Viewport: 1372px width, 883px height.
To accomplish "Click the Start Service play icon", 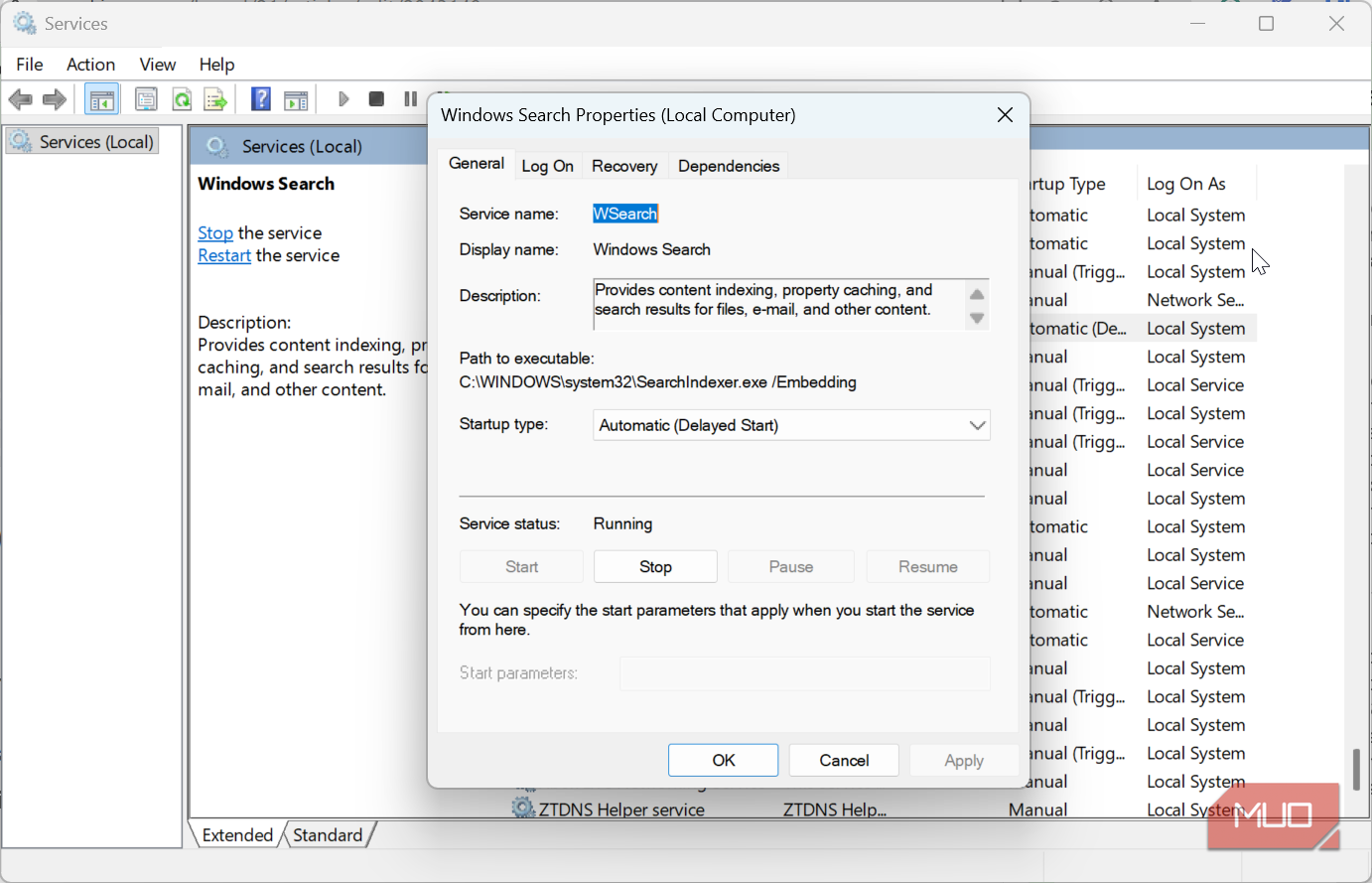I will click(343, 99).
